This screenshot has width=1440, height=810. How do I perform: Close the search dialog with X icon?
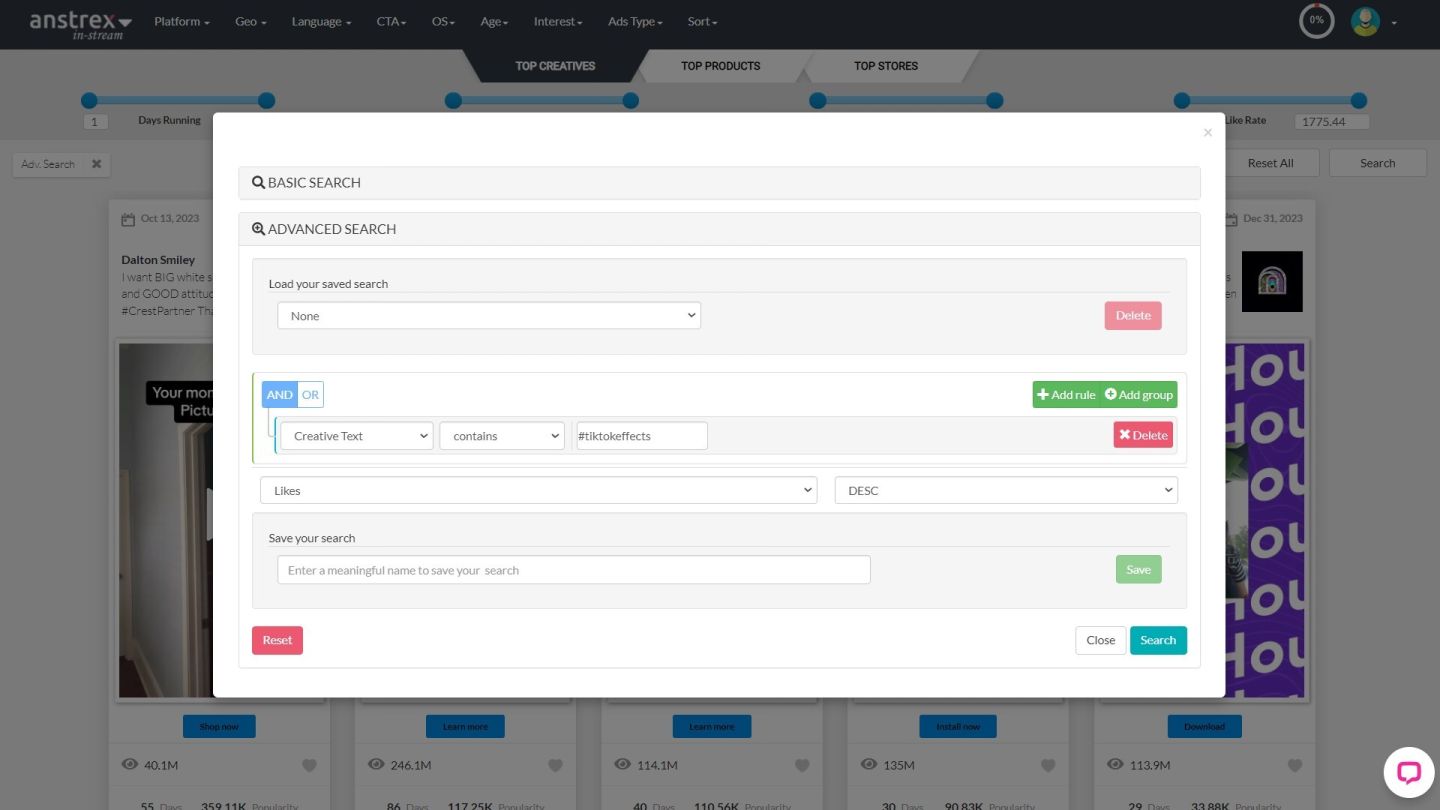click(x=1207, y=133)
